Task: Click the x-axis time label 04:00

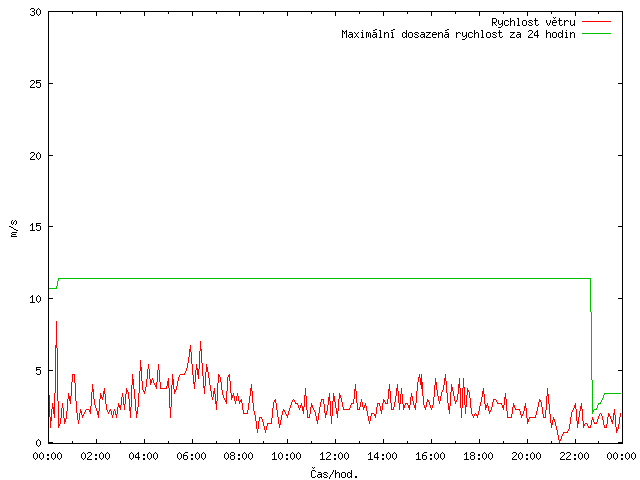Action: tap(143, 456)
